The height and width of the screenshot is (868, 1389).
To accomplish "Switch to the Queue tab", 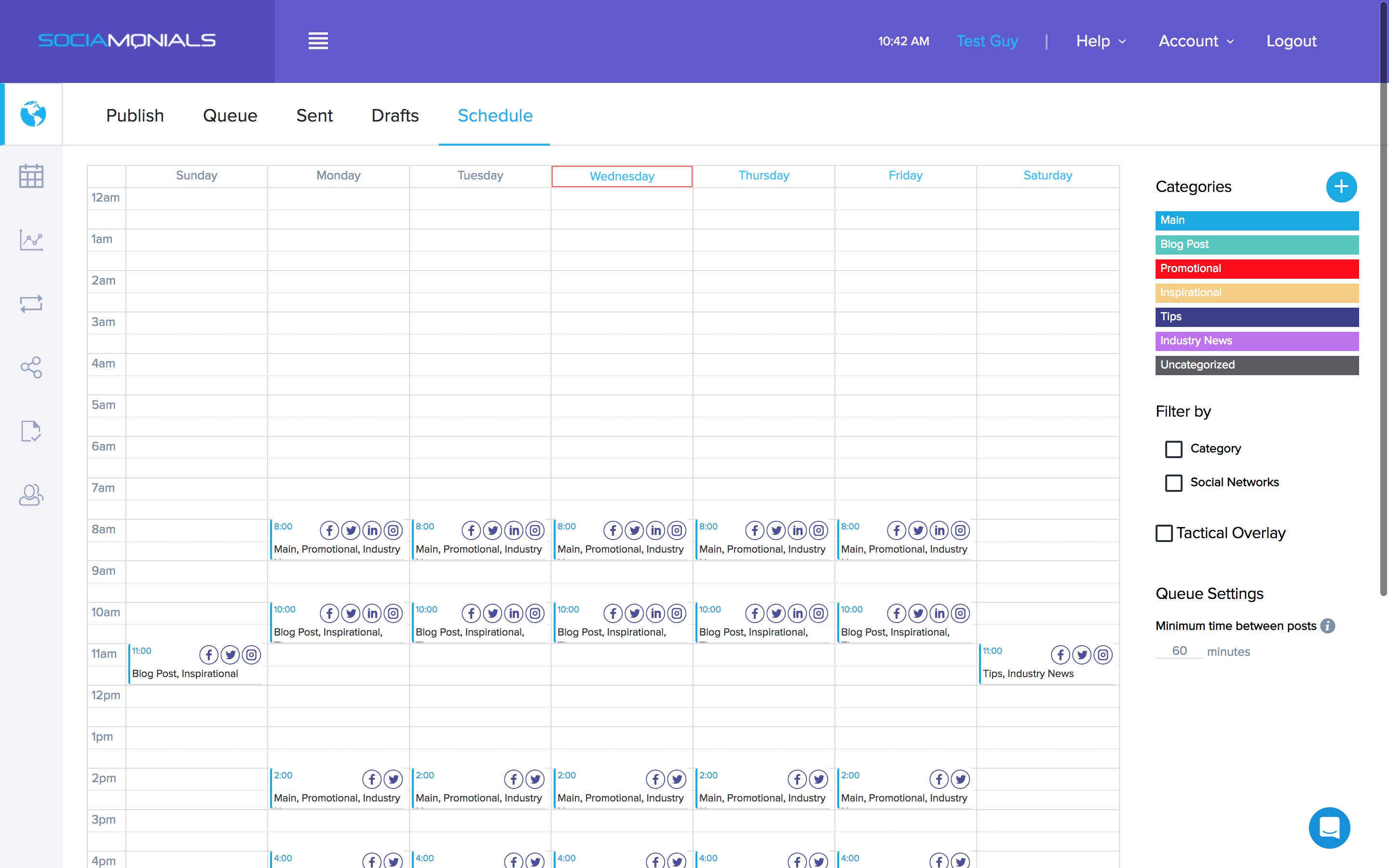I will (230, 115).
